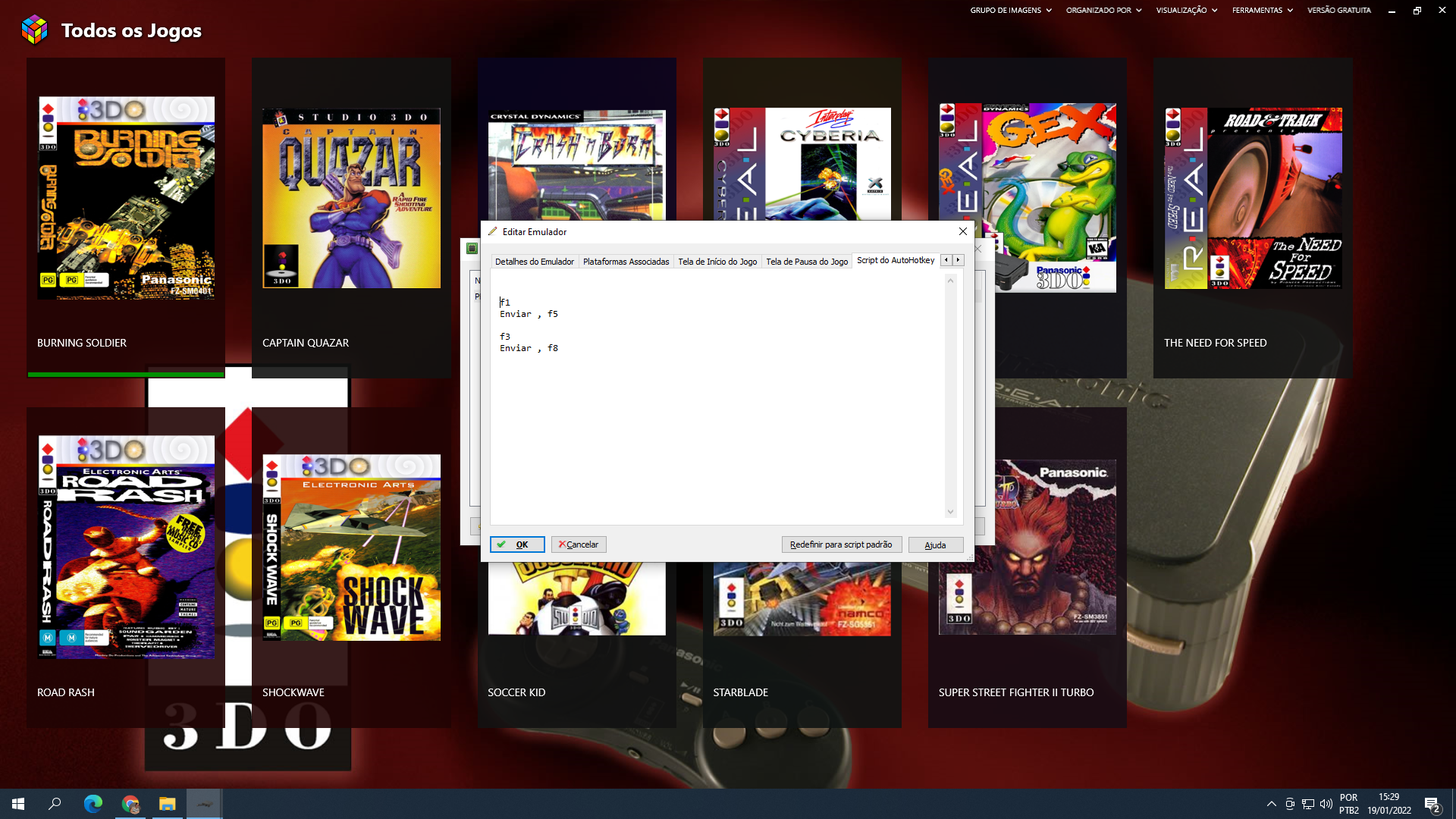Click CAPTAIN QUAZAR title text

tap(306, 343)
